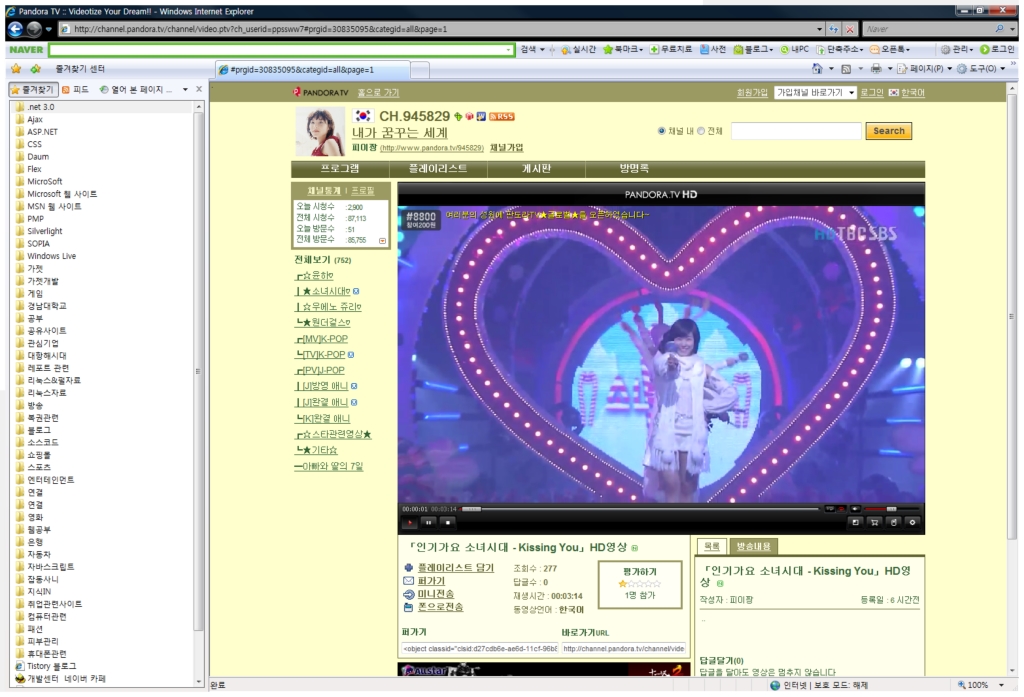
Task: Click the player icon left of settings gear
Action: tap(893, 522)
